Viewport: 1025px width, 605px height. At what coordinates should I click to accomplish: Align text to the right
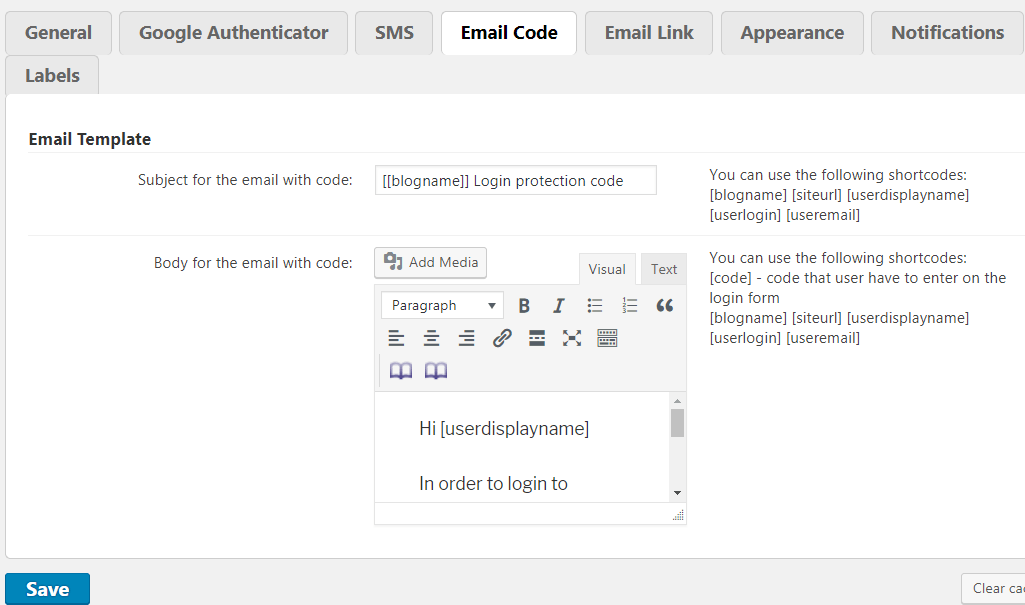(x=466, y=338)
